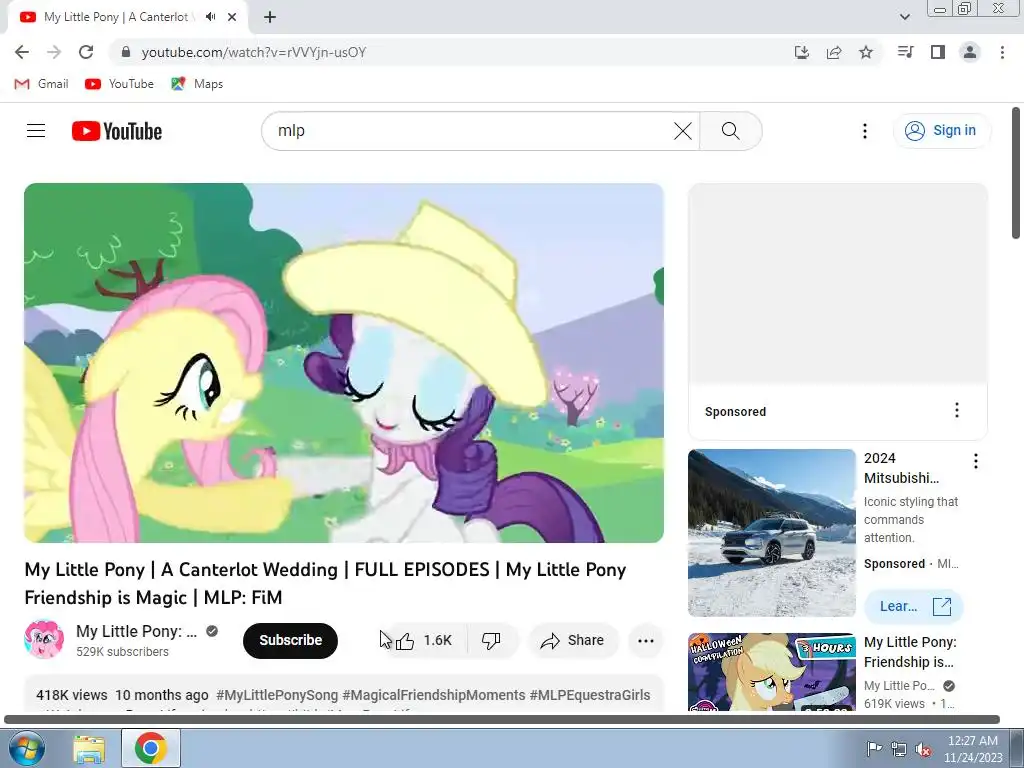Clear the search box with X
The width and height of the screenshot is (1024, 768).
pyautogui.click(x=682, y=131)
